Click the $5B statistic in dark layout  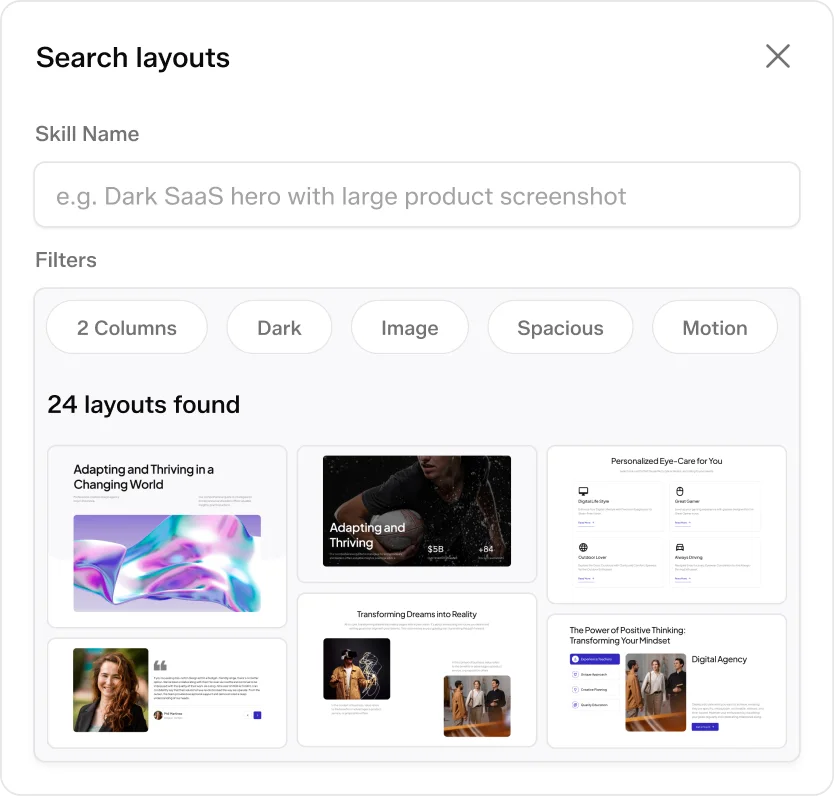pyautogui.click(x=435, y=549)
